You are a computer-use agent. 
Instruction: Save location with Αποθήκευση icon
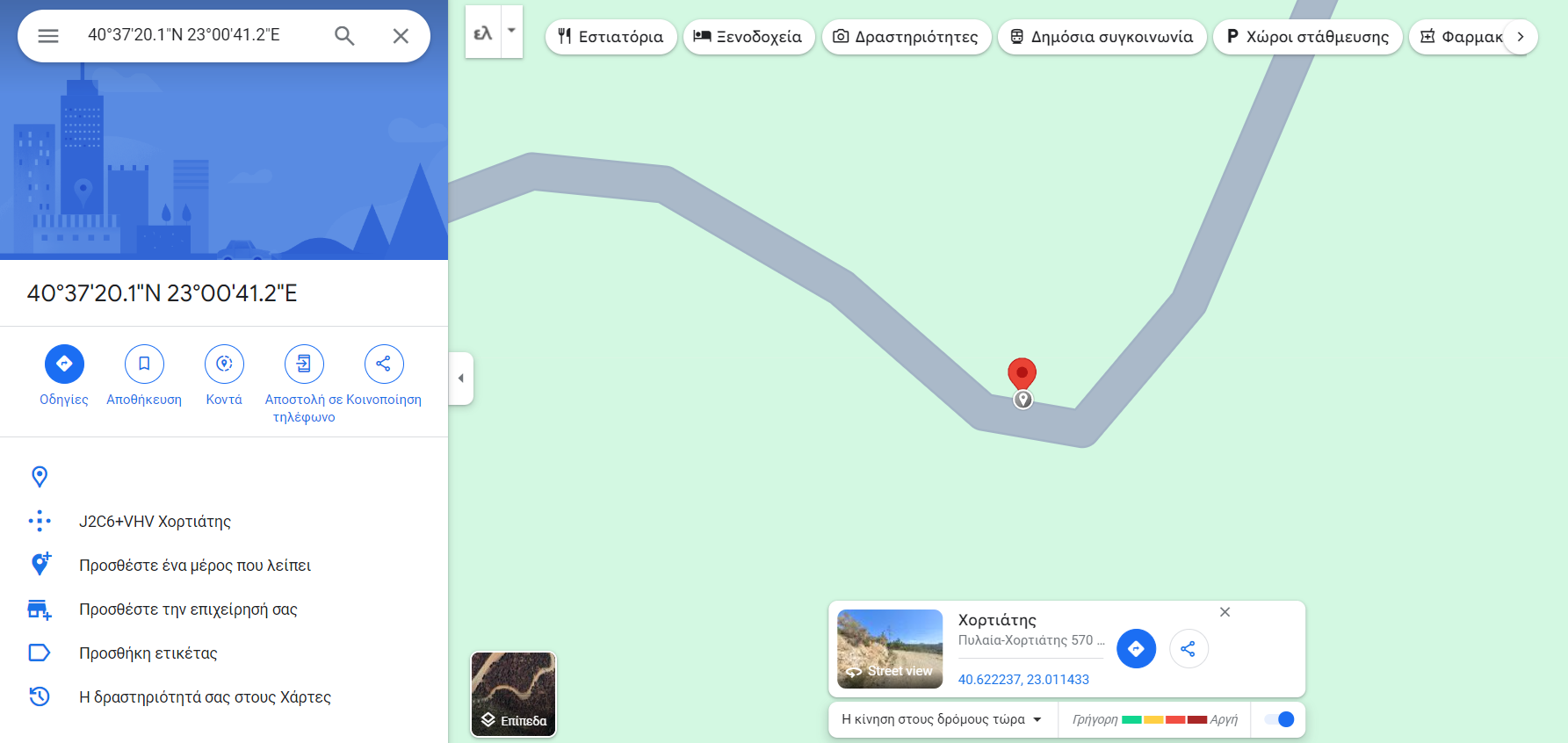[144, 364]
